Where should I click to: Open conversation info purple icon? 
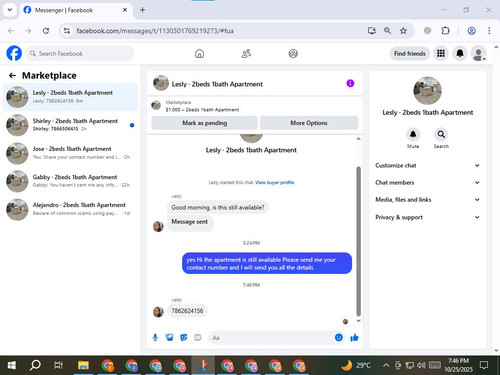[x=350, y=83]
